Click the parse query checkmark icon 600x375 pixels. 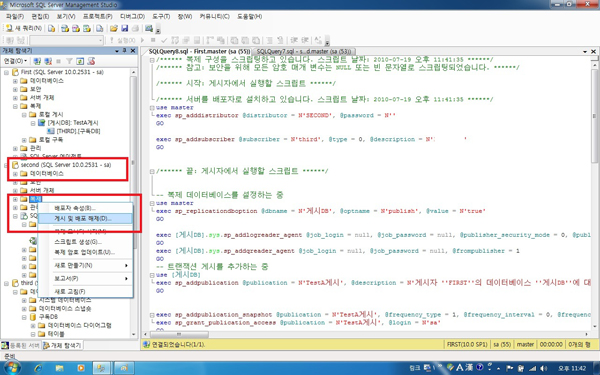tap(164, 40)
